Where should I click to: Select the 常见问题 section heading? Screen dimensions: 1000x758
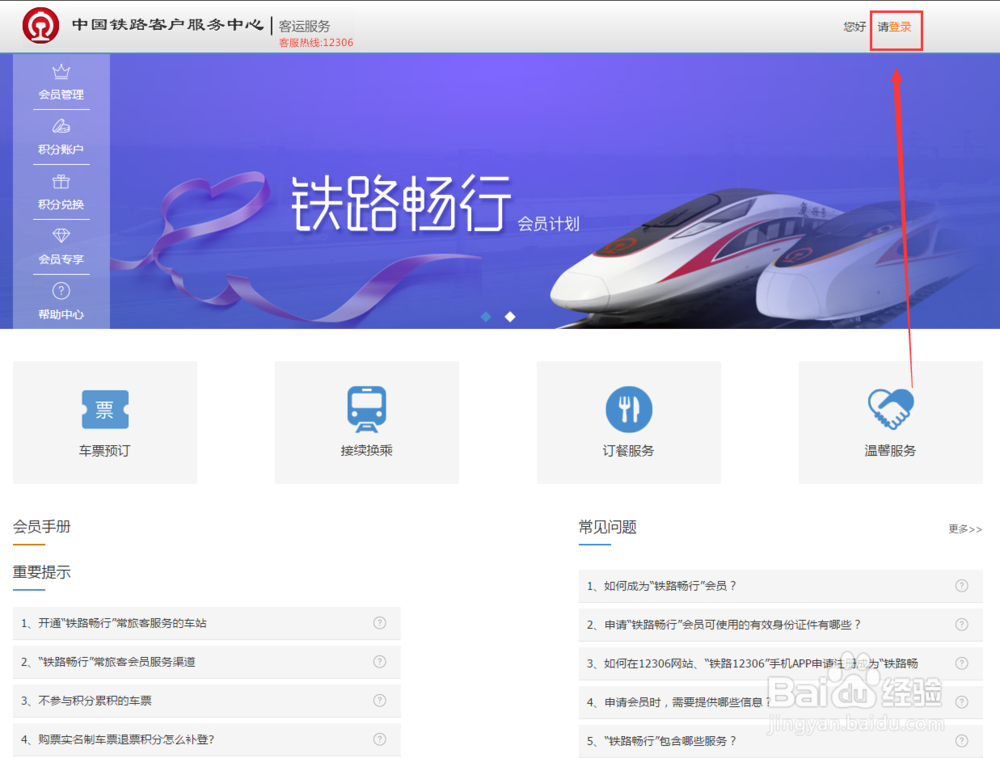pyautogui.click(x=607, y=527)
